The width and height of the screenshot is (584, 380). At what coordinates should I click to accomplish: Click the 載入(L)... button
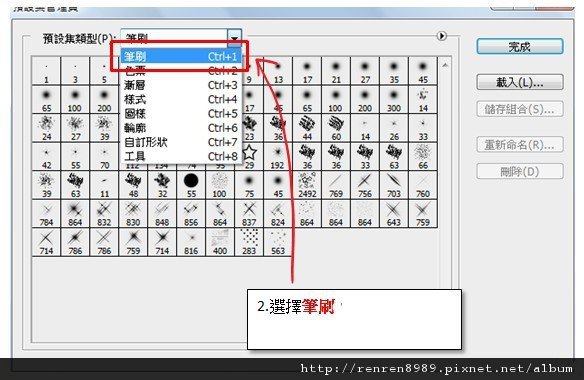pos(520,82)
